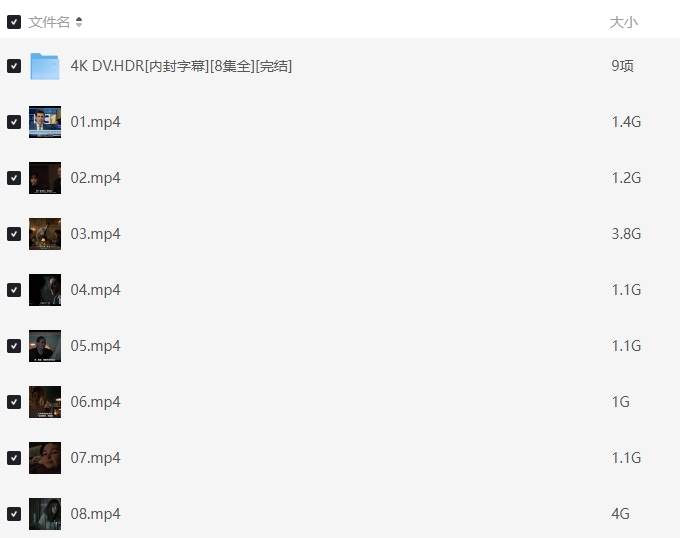Image resolution: width=680 pixels, height=538 pixels.
Task: Click the 08.mp4 video thumbnail
Action: 45,514
